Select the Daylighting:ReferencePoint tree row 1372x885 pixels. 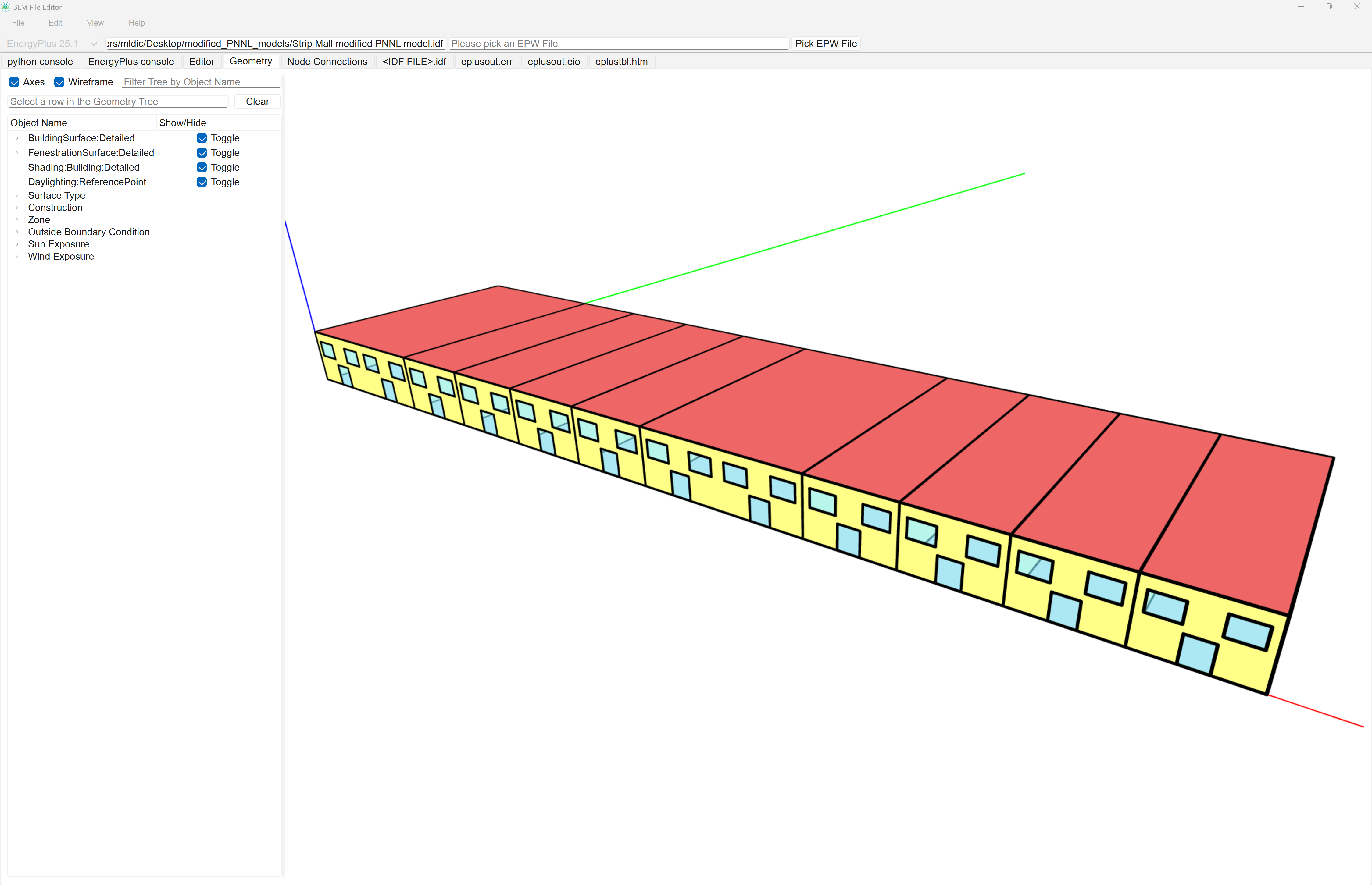click(x=87, y=182)
